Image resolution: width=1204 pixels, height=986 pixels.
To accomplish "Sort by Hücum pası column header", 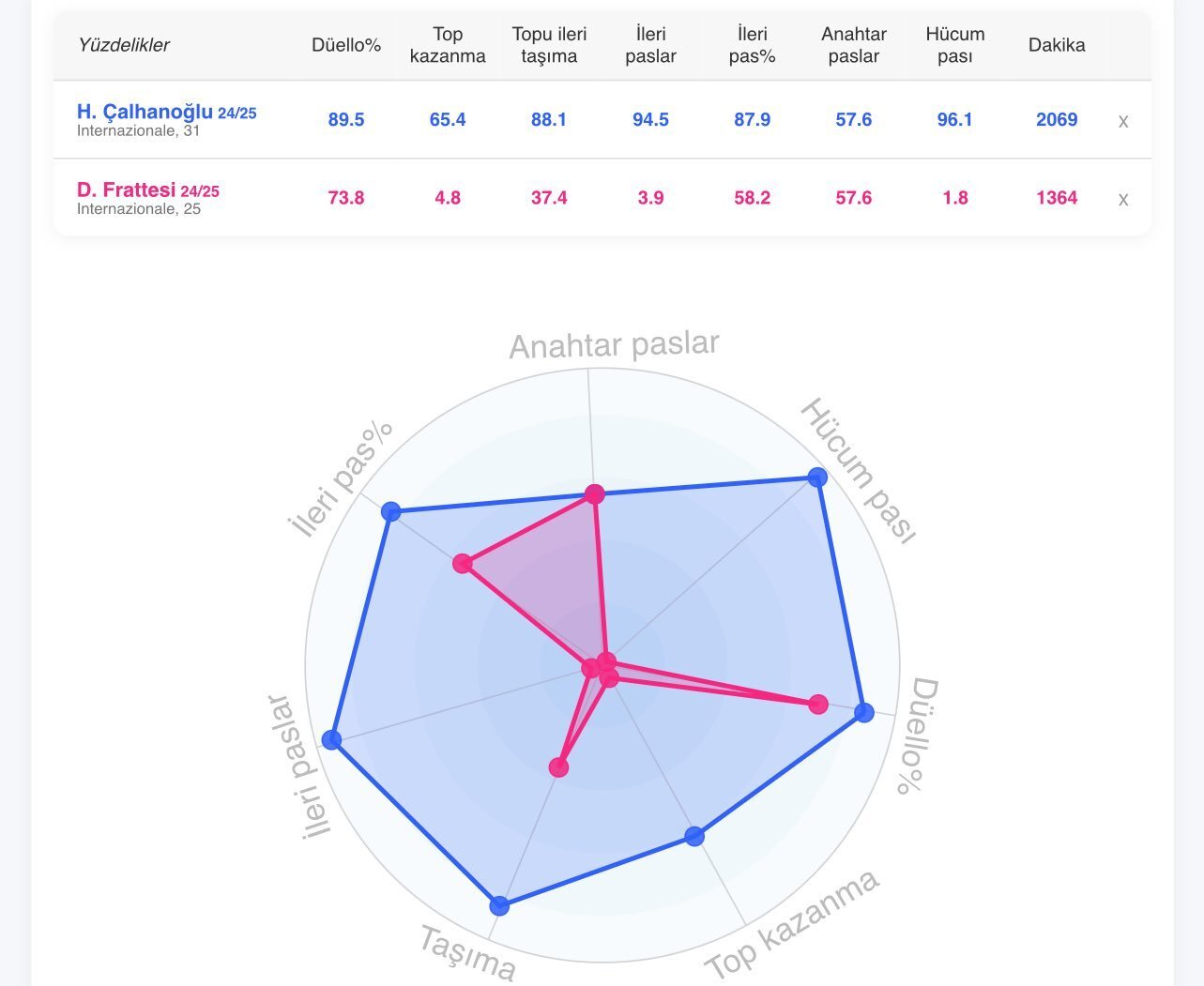I will (954, 45).
